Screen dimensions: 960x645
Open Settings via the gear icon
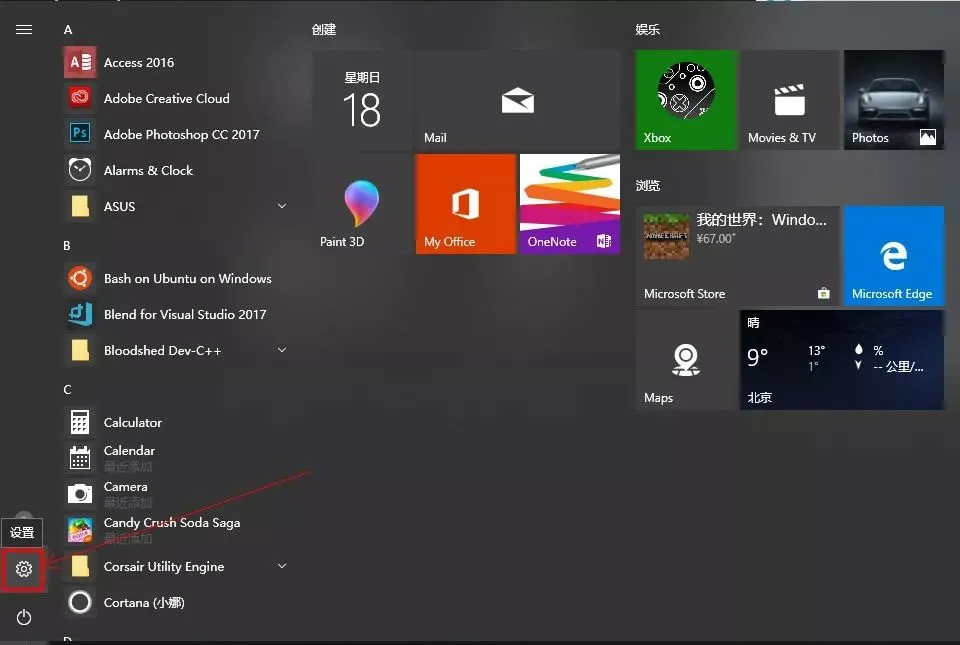tap(23, 569)
